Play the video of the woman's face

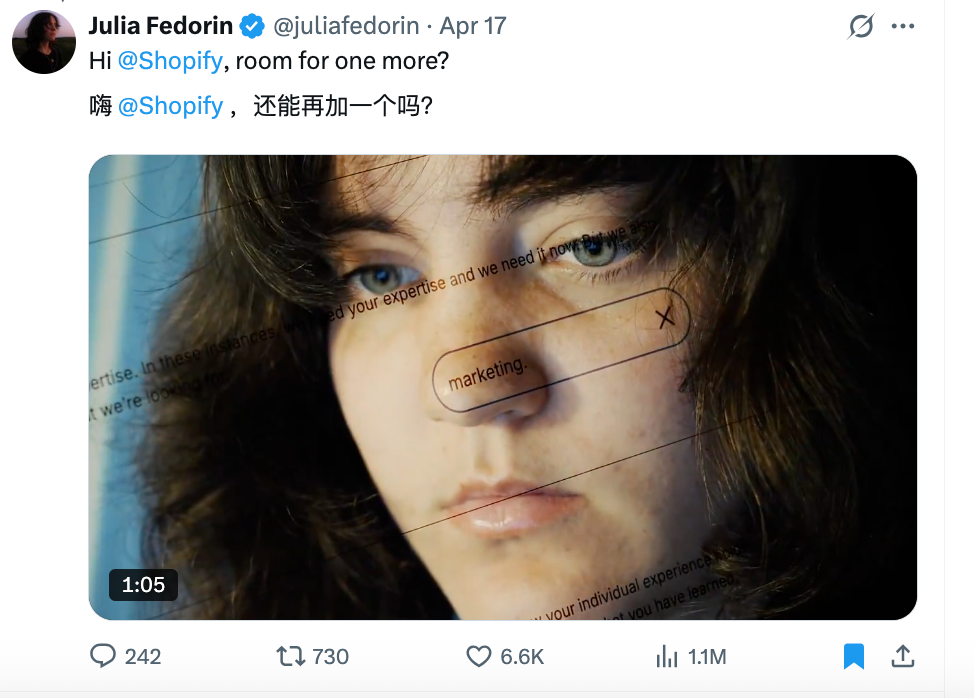tap(502, 387)
